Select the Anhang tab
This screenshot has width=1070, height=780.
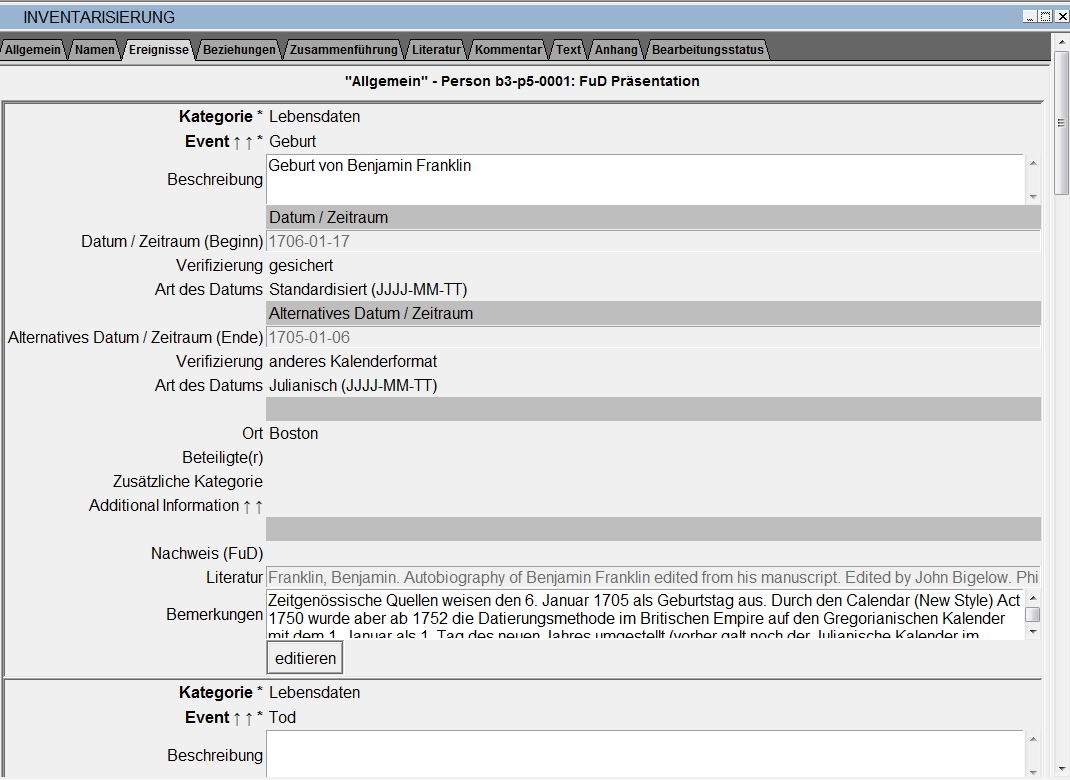(616, 50)
